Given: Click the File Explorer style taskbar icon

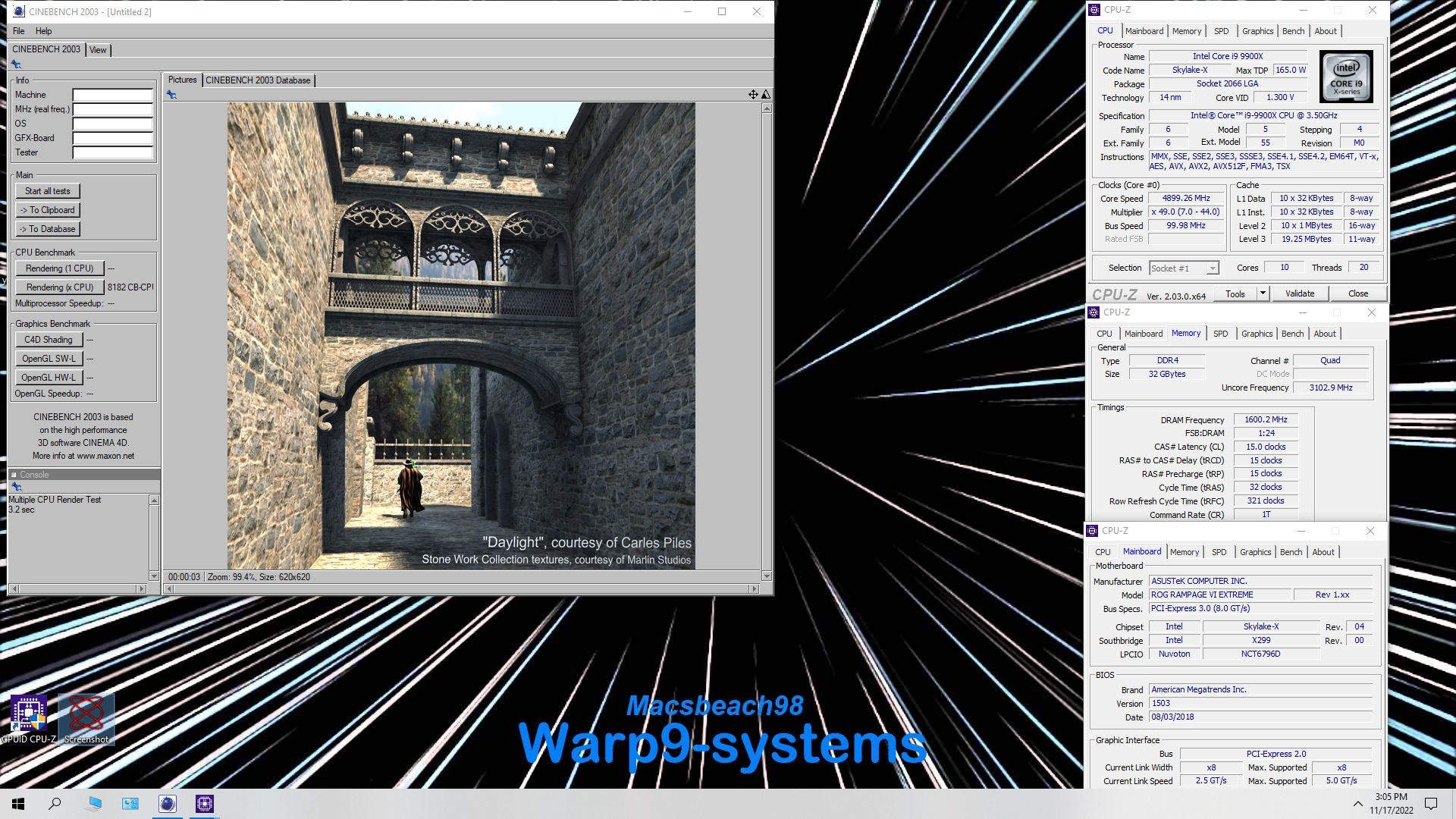Looking at the screenshot, I should coord(94,804).
